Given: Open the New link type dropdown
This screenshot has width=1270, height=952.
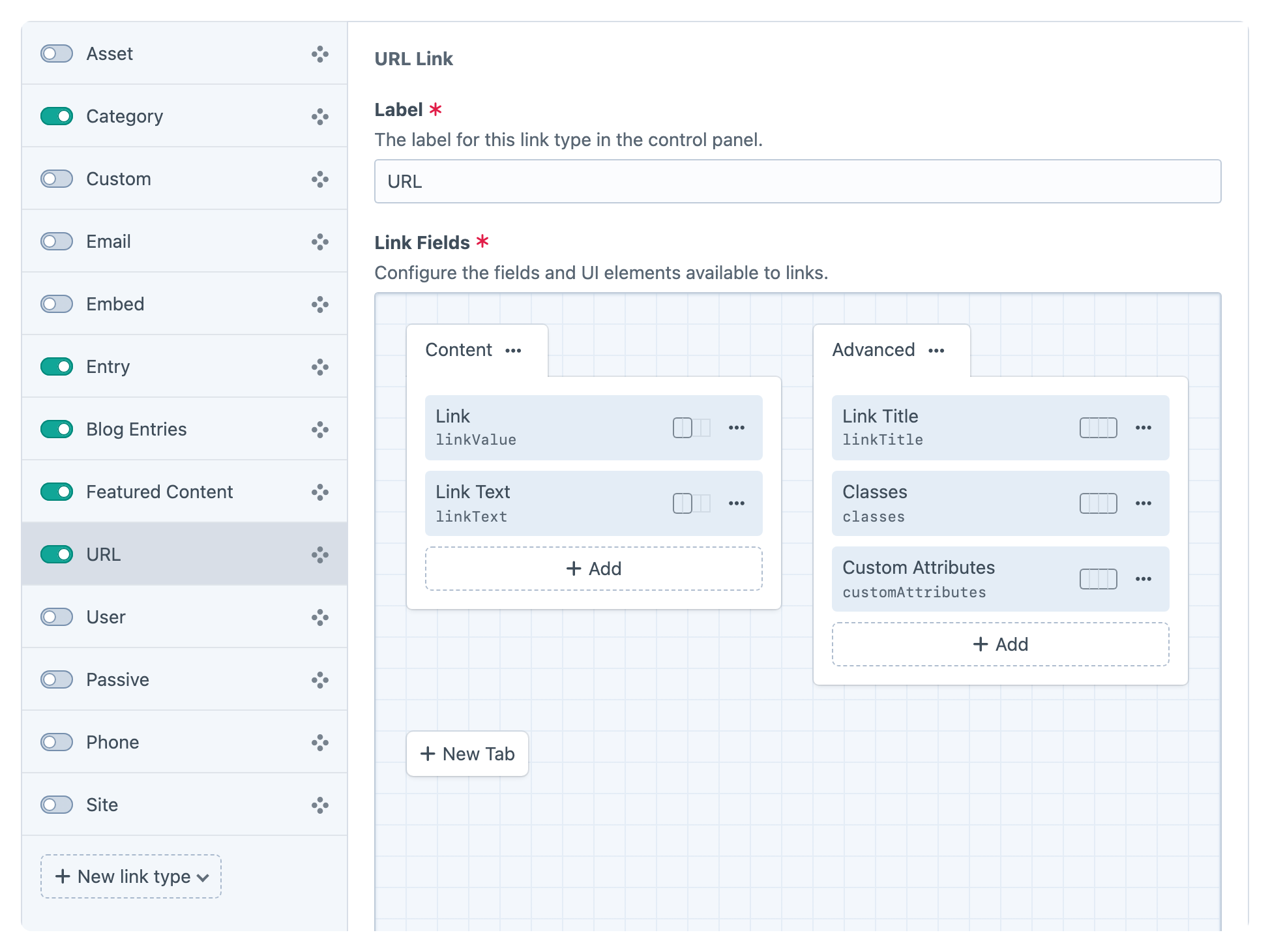Looking at the screenshot, I should click(131, 876).
